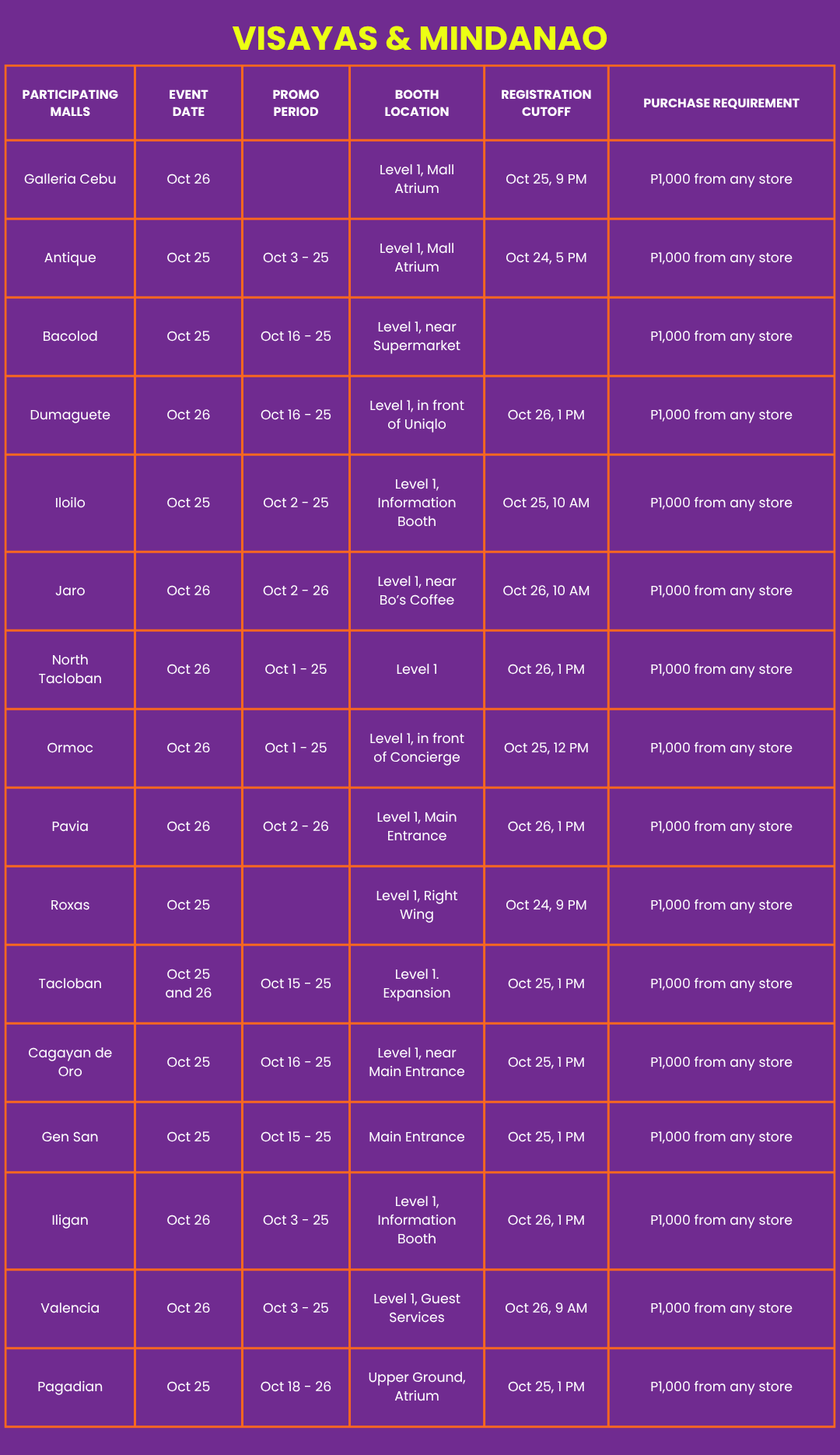Click the Purchase Requirement column header
This screenshot has height=1455, width=840.
tap(721, 103)
